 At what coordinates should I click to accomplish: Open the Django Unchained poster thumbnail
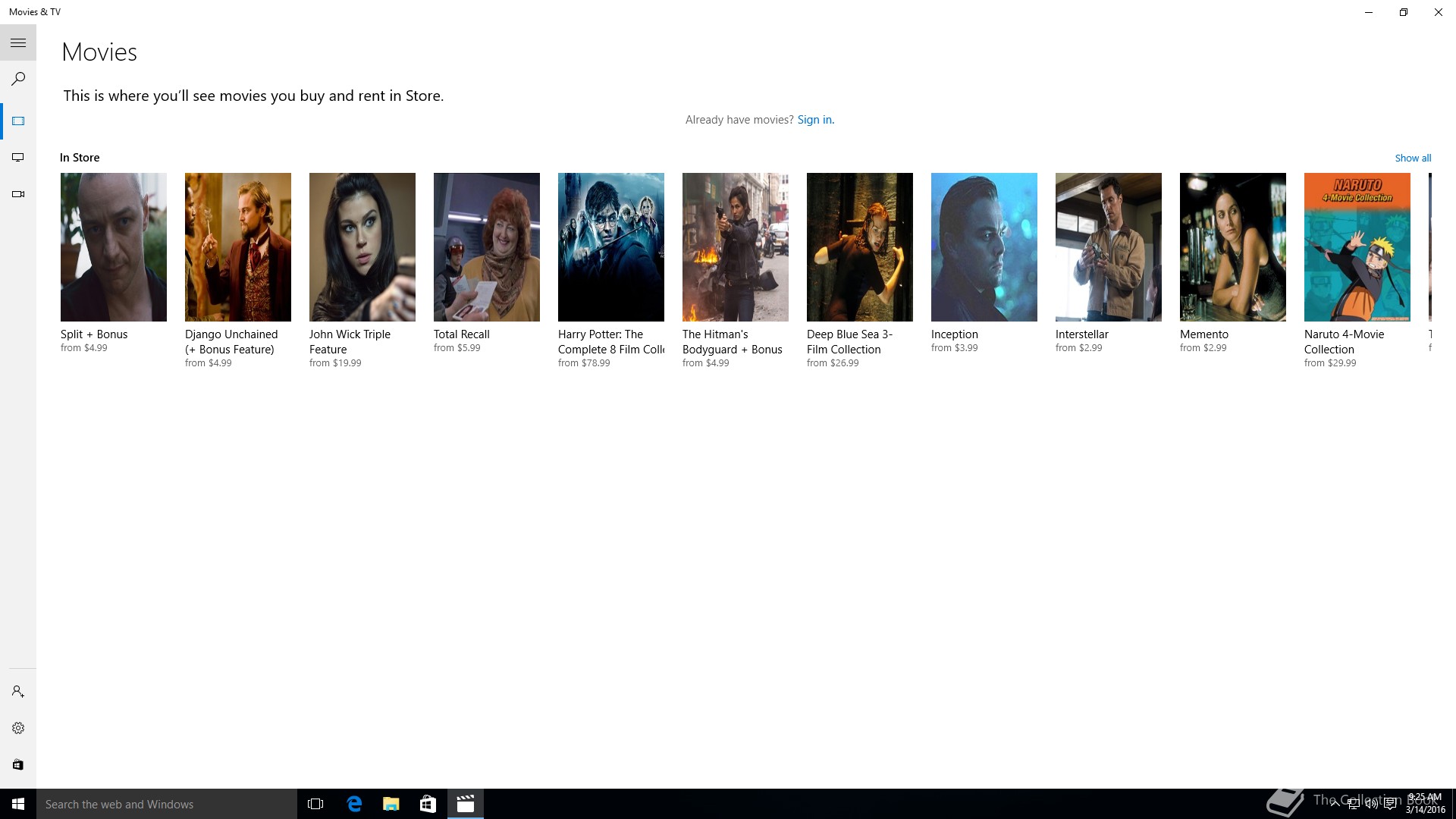[x=238, y=247]
